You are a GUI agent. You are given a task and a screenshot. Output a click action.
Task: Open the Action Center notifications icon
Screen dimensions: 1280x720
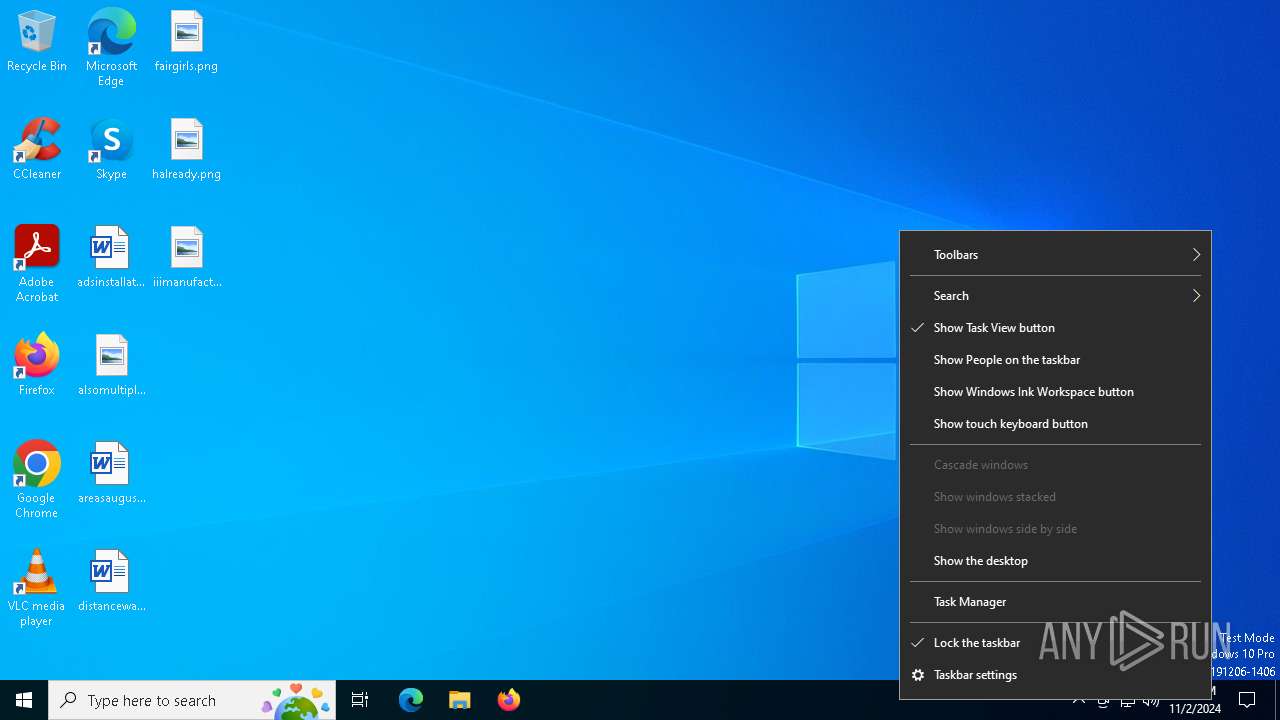point(1247,700)
